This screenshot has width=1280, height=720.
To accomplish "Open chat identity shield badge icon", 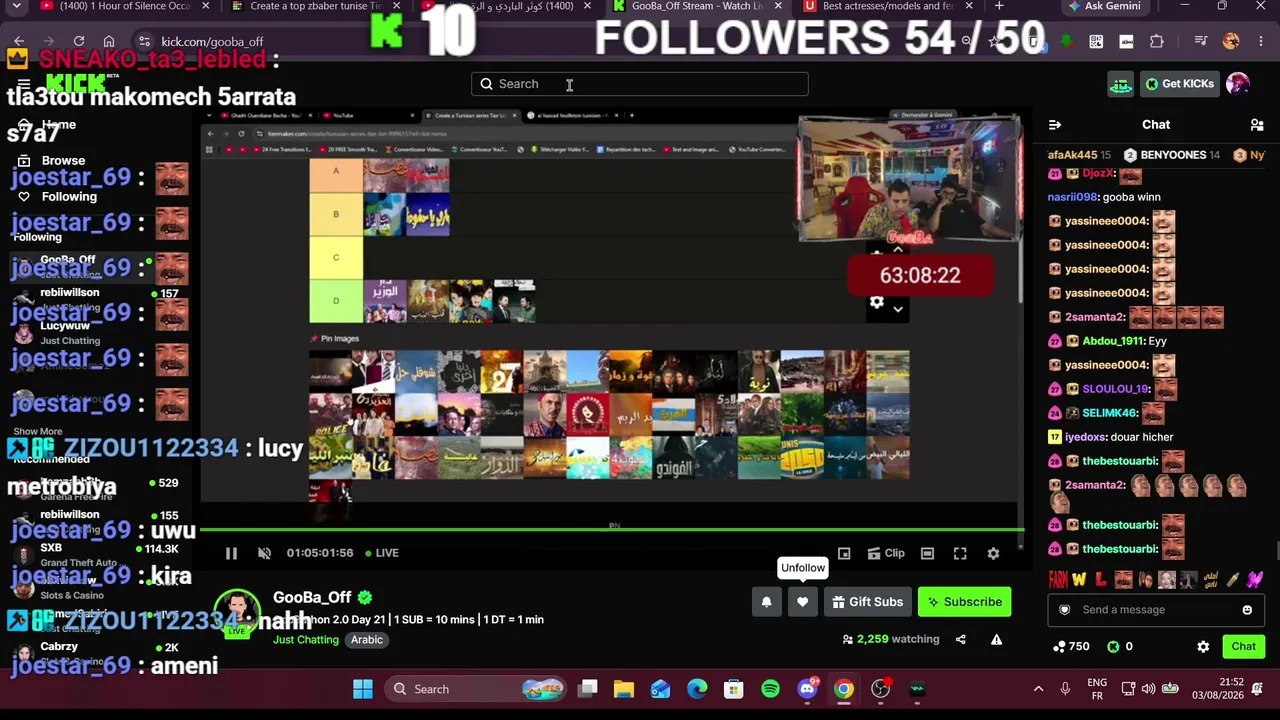I will coord(1065,610).
